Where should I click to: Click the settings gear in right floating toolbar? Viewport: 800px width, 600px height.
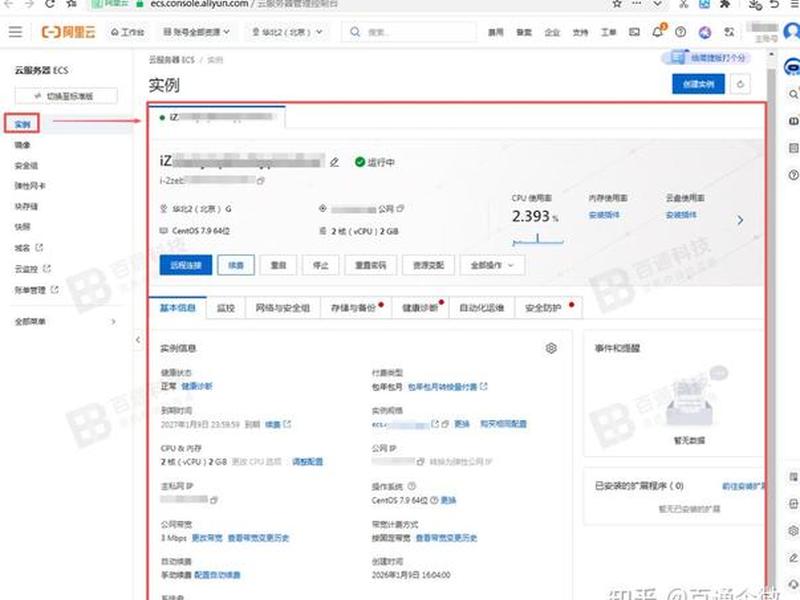point(793,531)
